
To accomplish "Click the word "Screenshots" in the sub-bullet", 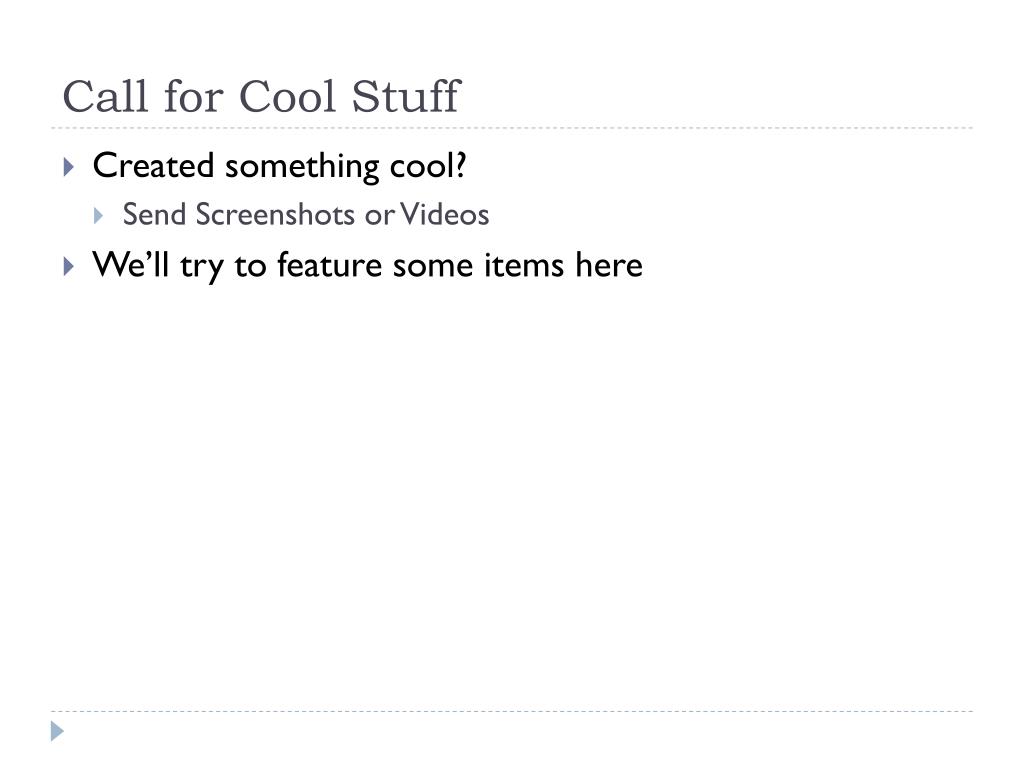I will pos(275,214).
